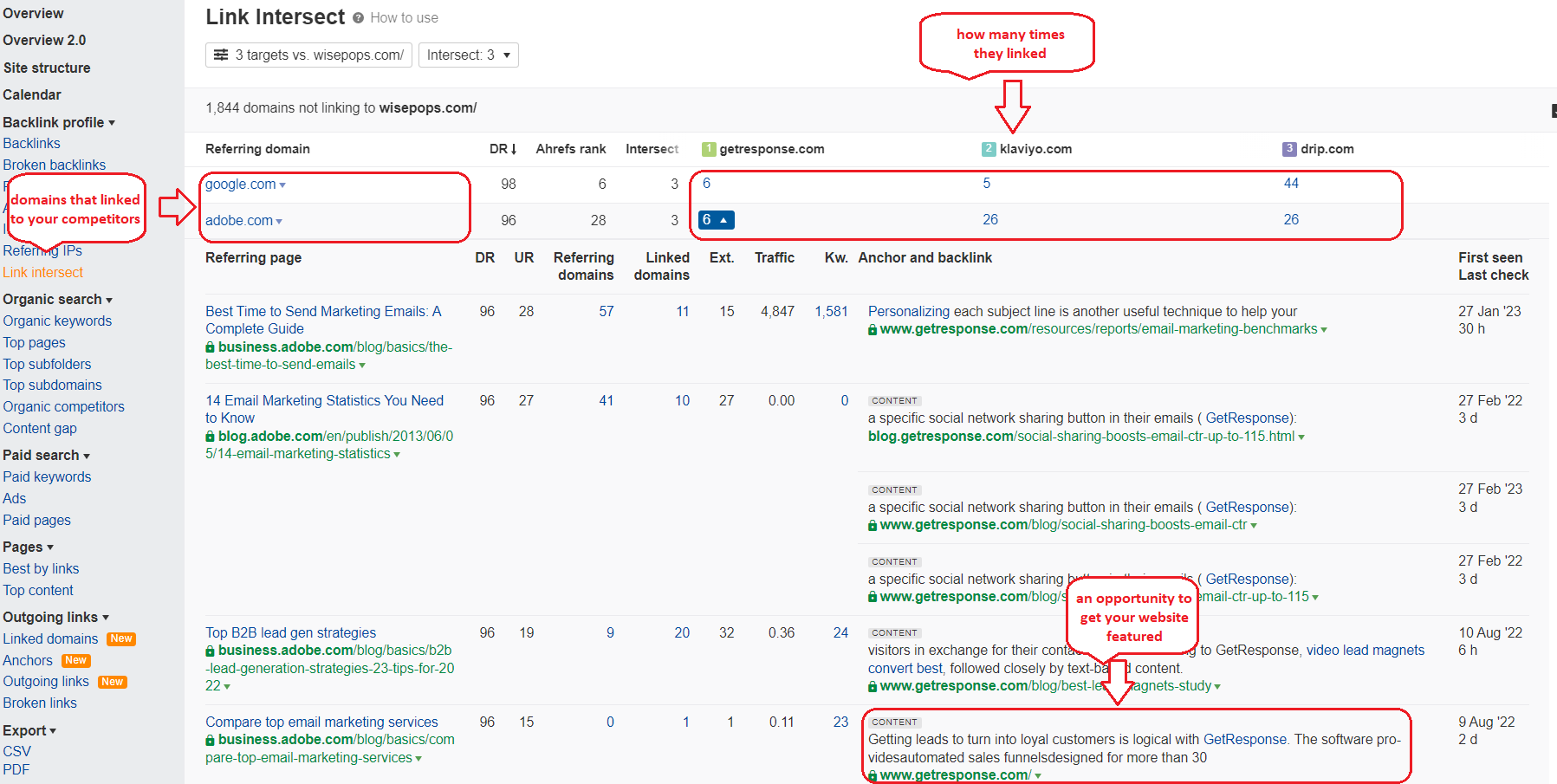Open Compare top email marketing services page
Viewport: 1557px width, 784px height.
(x=321, y=722)
